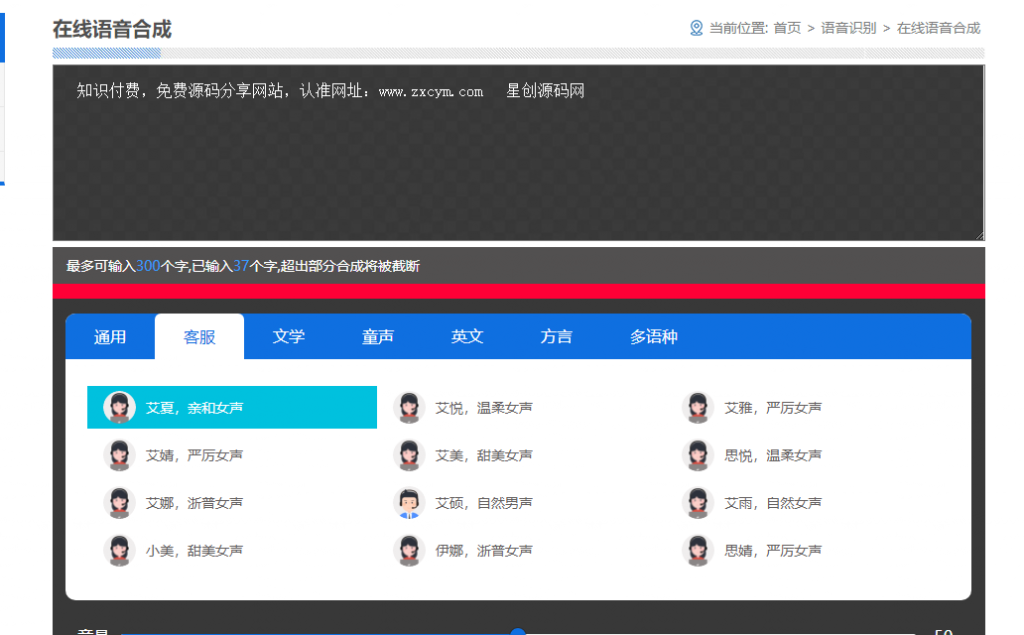Switch to the 通用 voice tab

click(x=110, y=337)
